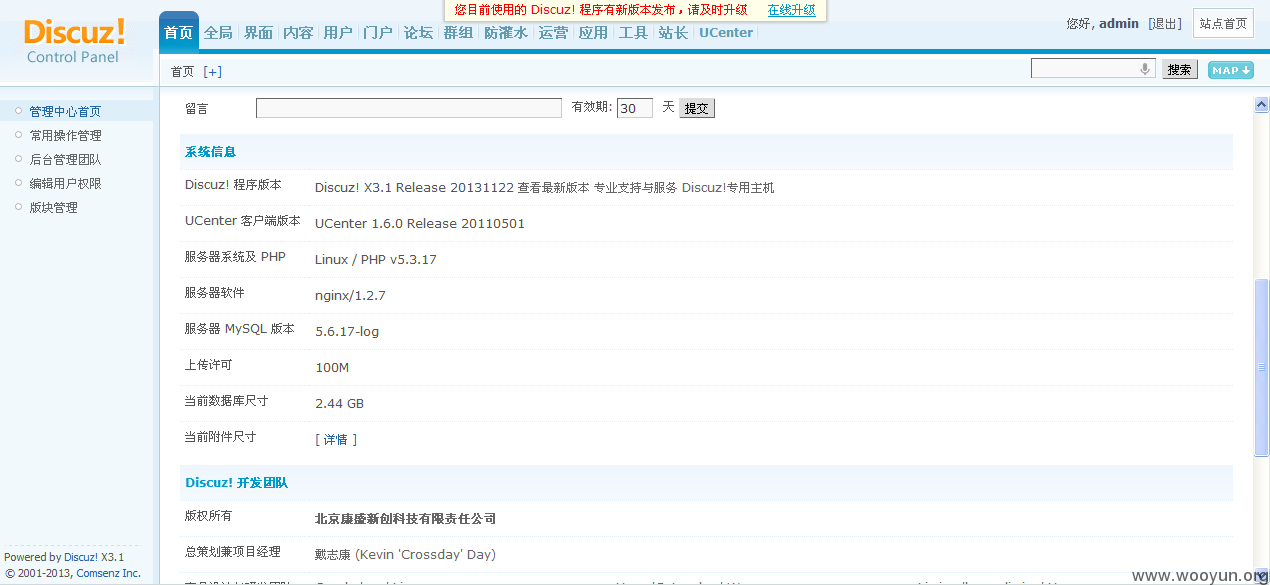The image size is (1270, 585).
Task: Click Discuz! link in footer
Action: (x=81, y=557)
